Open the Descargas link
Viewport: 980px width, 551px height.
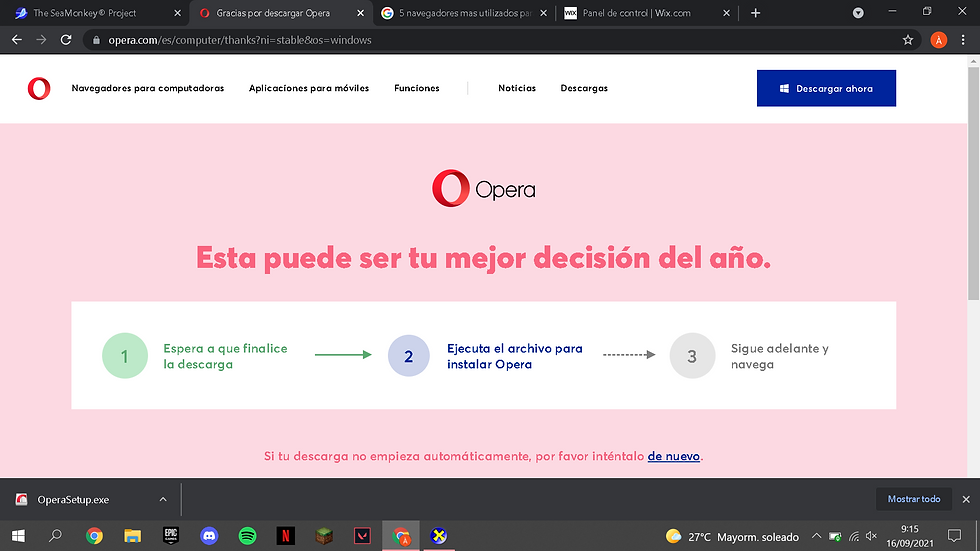(584, 88)
